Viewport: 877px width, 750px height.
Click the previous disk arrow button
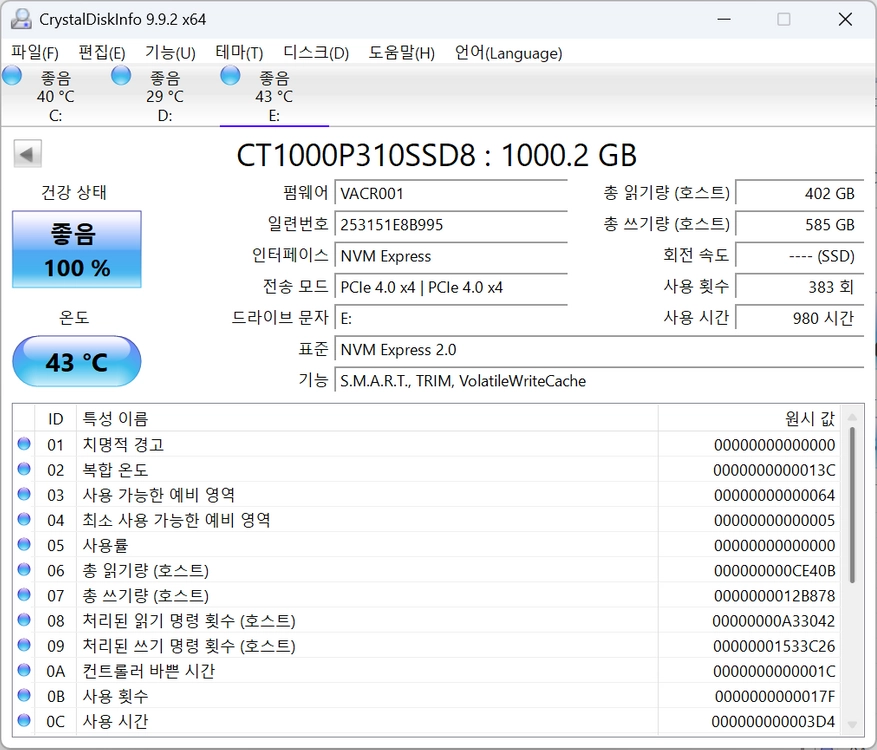[27, 154]
